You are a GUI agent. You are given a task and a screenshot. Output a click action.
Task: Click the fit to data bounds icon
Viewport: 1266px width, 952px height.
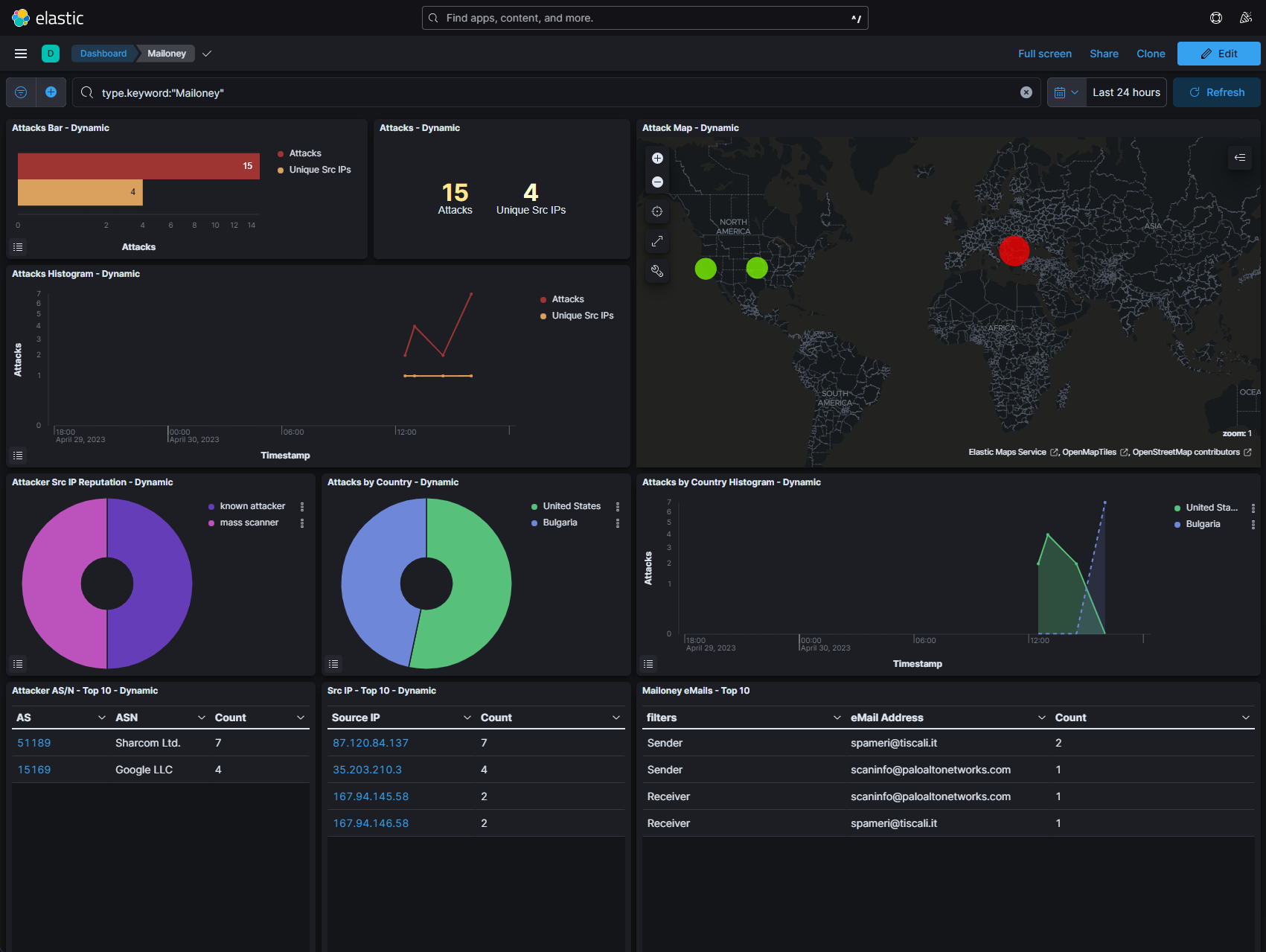click(x=657, y=241)
